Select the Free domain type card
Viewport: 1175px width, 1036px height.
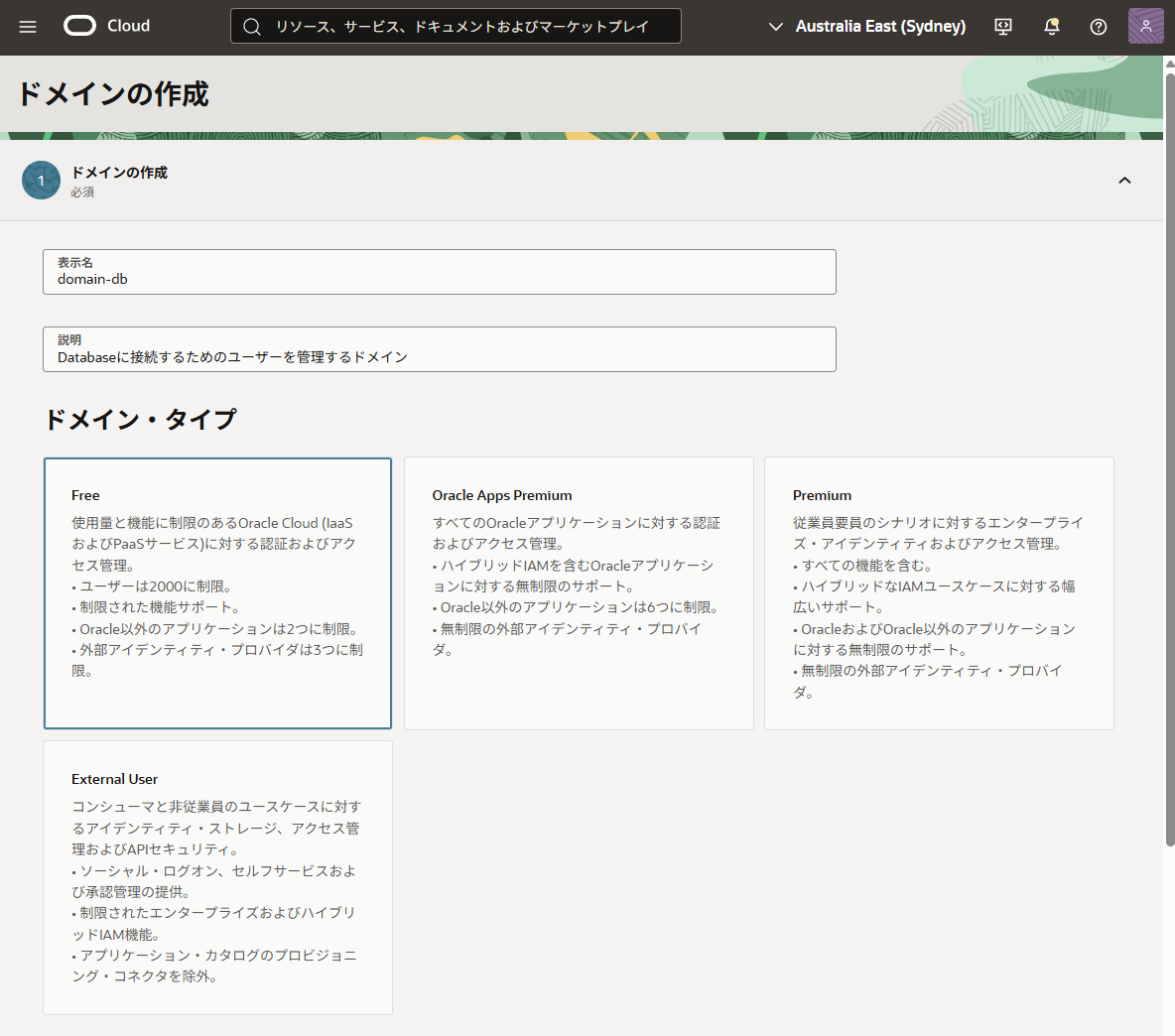(217, 592)
